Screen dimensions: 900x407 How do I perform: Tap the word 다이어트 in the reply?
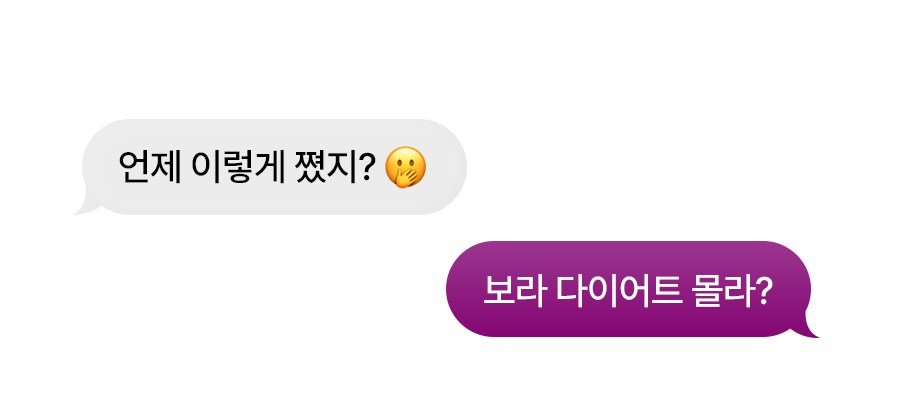pyautogui.click(x=619, y=291)
